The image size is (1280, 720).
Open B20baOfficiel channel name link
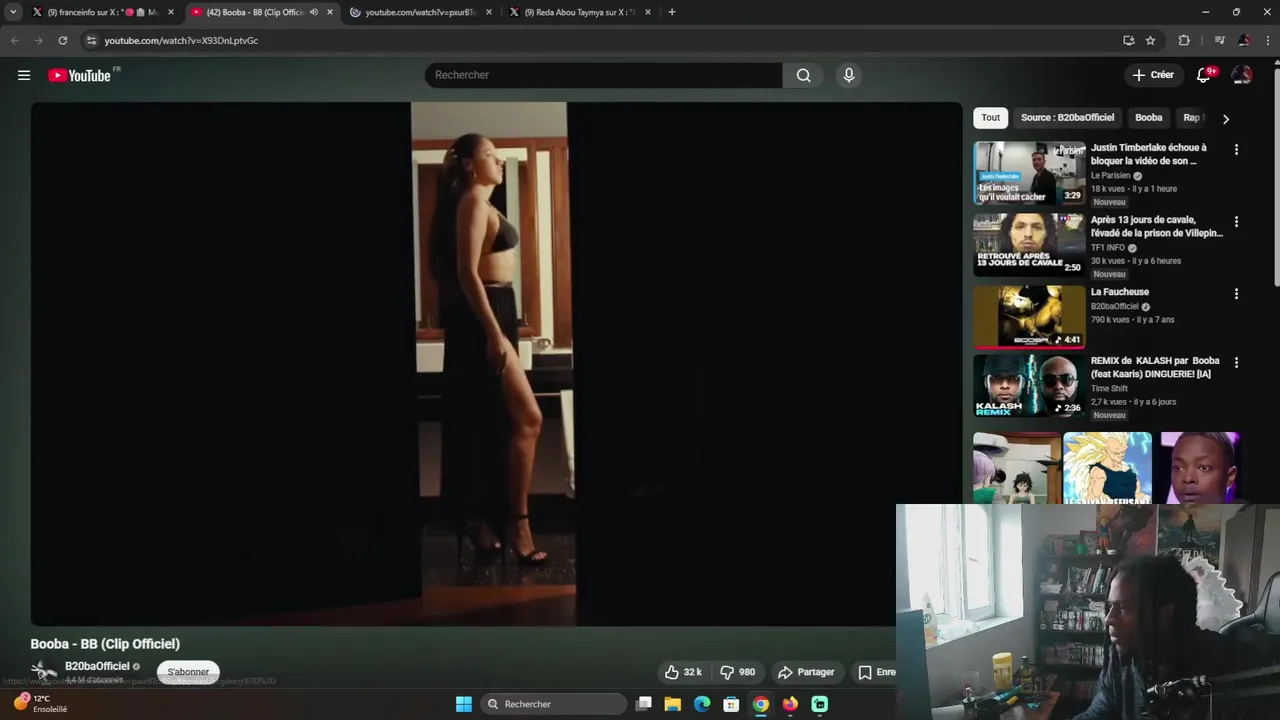coord(97,666)
